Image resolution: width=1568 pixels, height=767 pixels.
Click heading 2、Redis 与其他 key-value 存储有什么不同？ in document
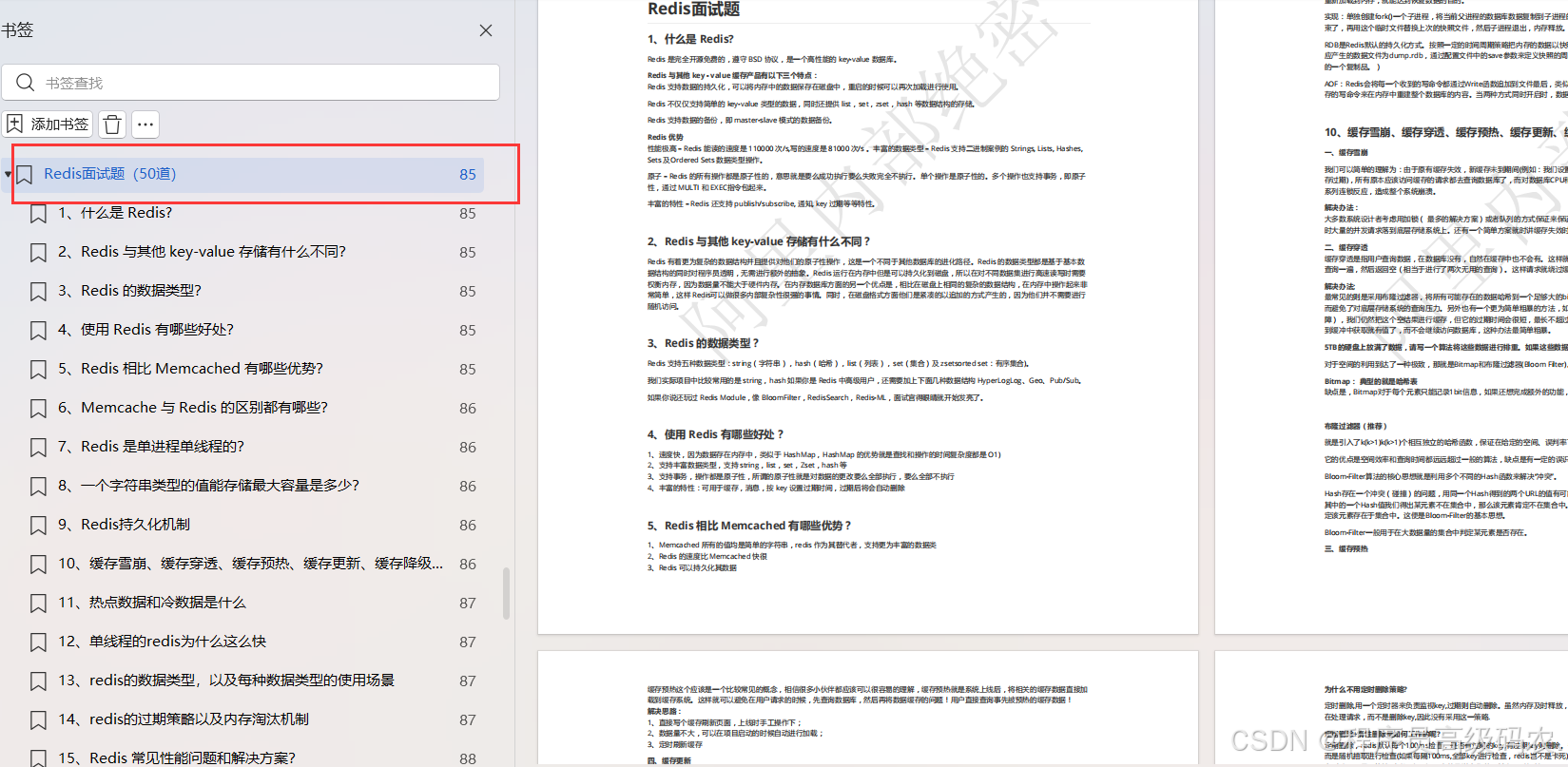tap(759, 241)
